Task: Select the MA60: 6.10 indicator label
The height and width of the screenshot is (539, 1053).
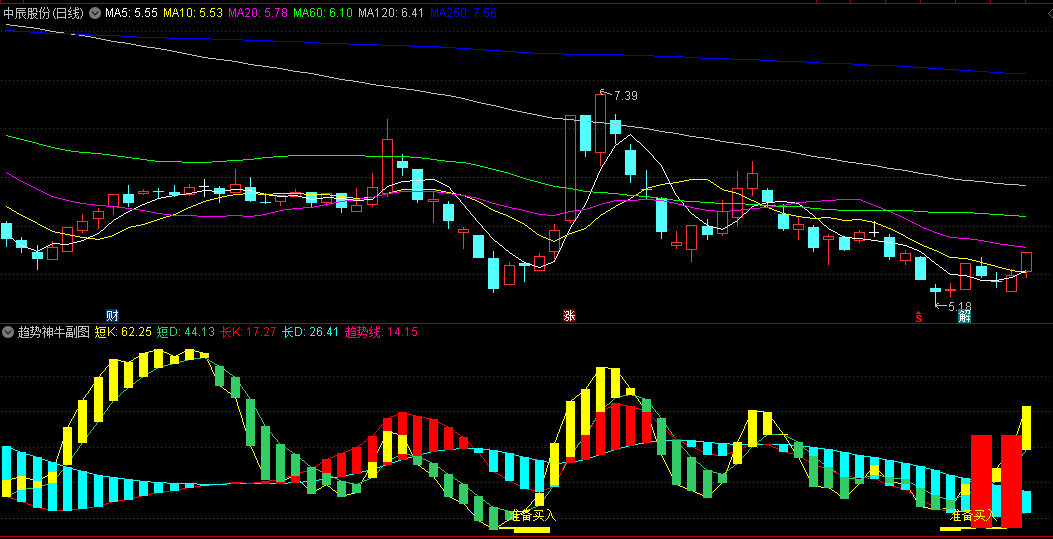Action: [323, 12]
